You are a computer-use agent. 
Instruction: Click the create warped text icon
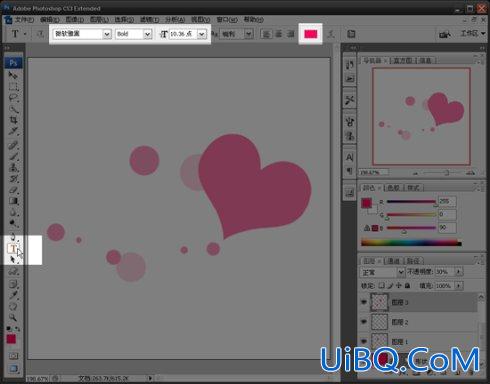point(331,34)
